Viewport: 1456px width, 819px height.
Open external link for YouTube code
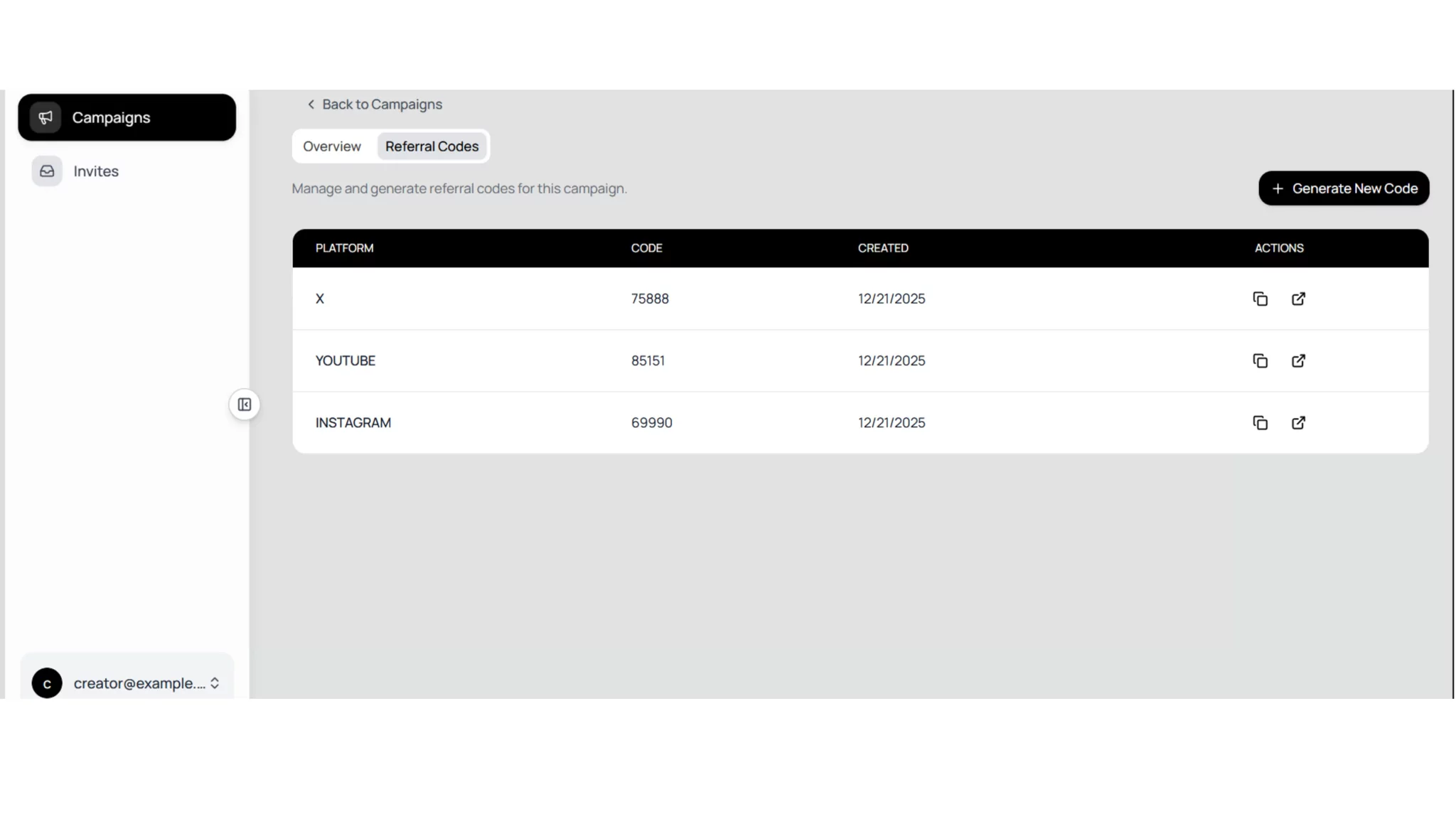[1298, 360]
